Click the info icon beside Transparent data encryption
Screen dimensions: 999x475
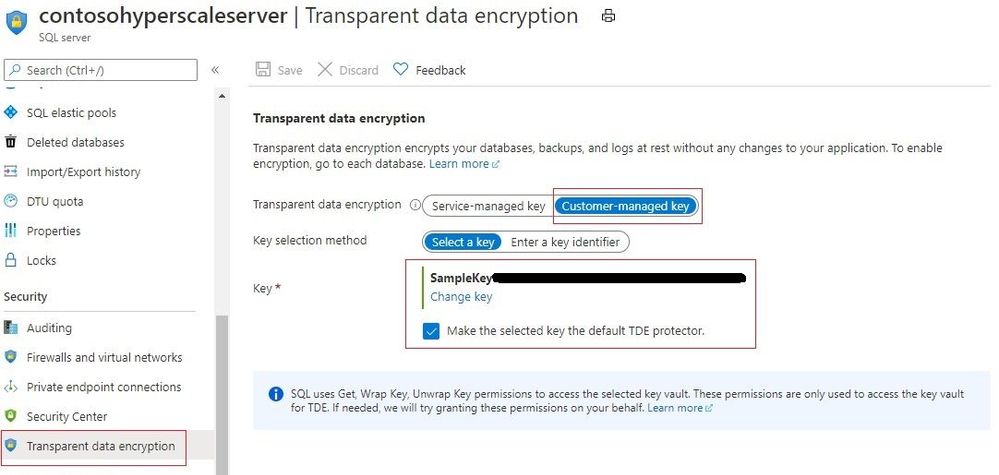tap(415, 205)
